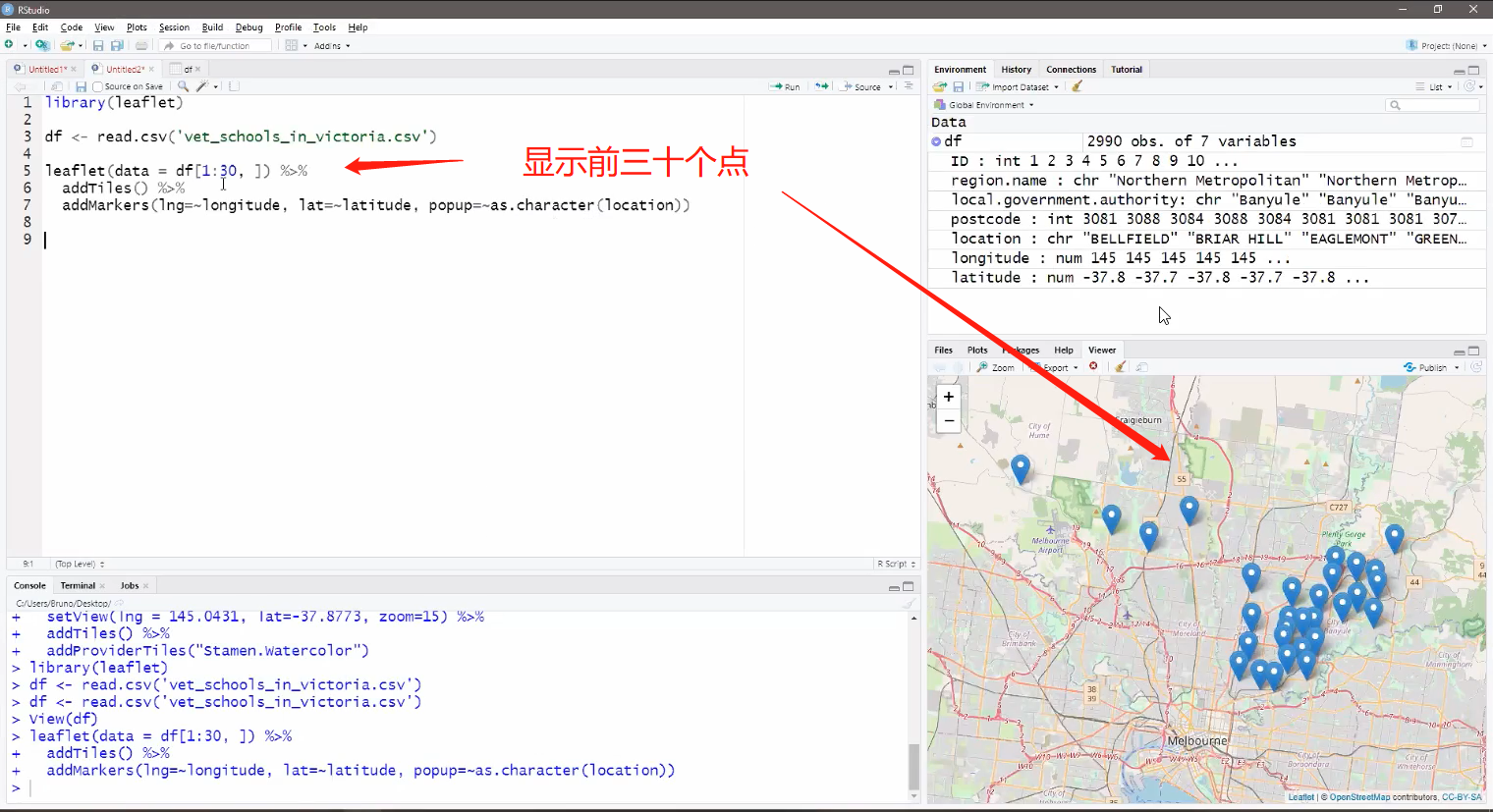1493x812 pixels.
Task: Focus environment search box
Action: click(x=1434, y=105)
